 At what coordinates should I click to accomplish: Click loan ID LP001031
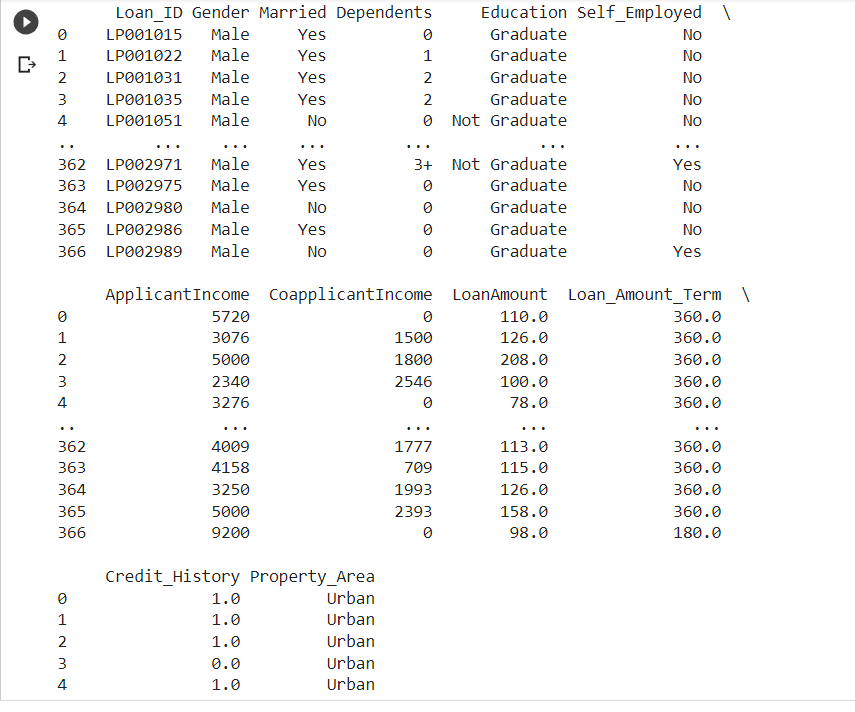144,78
